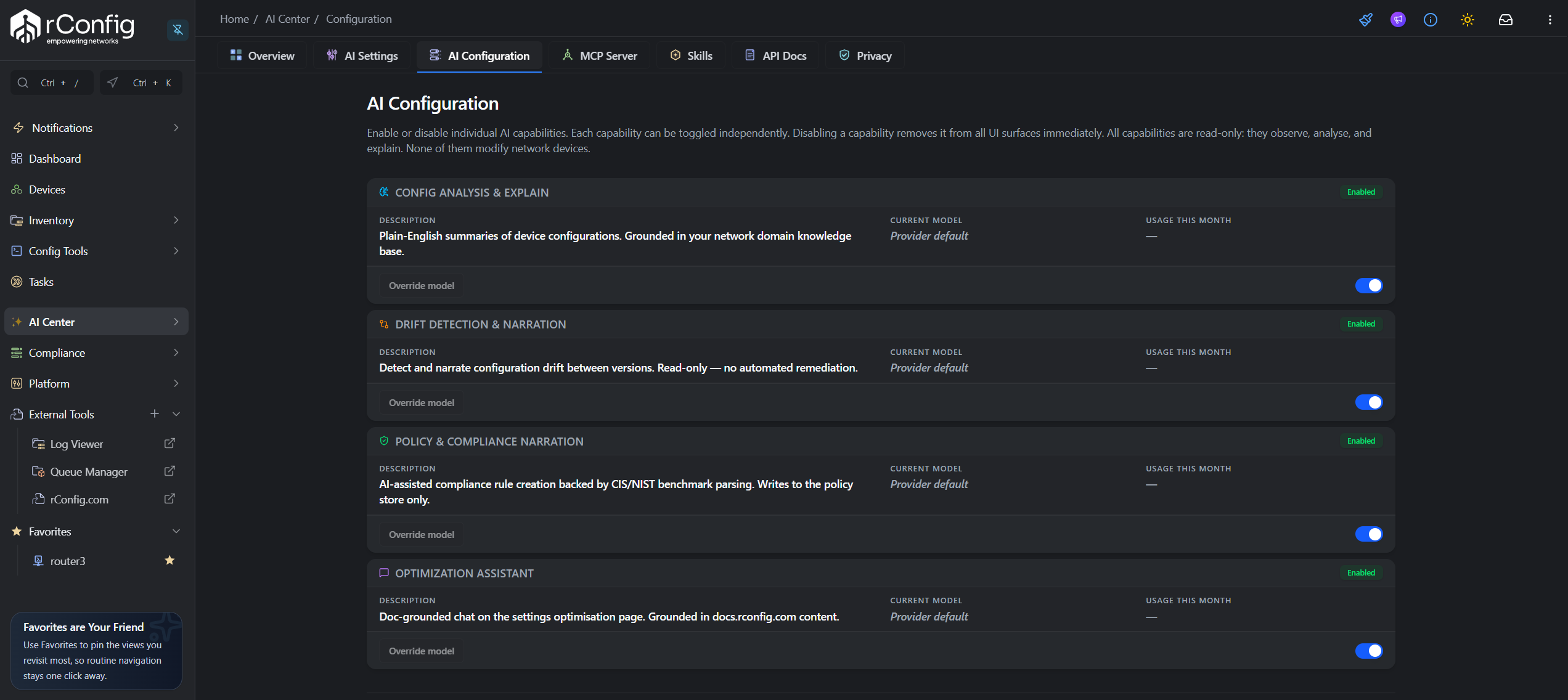1568x700 pixels.
Task: Click the Drift Detection & Narration icon
Action: (x=384, y=324)
